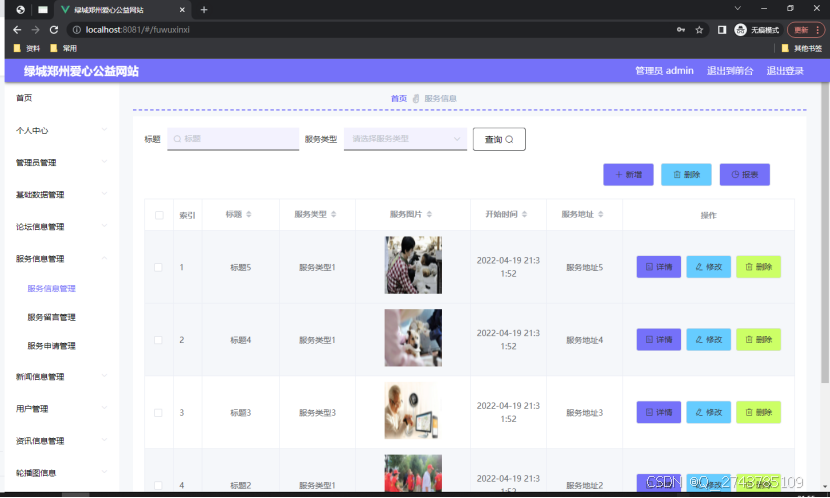Delete row 标题3
This screenshot has width=830, height=498.
(758, 412)
